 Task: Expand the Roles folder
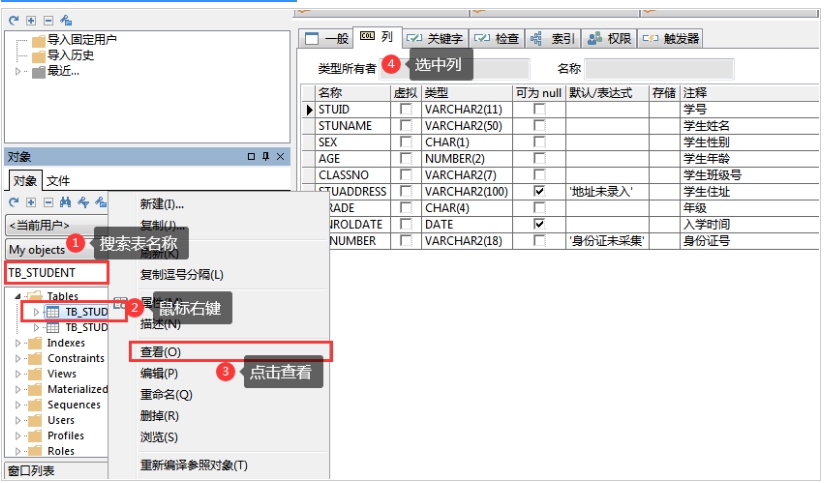click(18, 451)
